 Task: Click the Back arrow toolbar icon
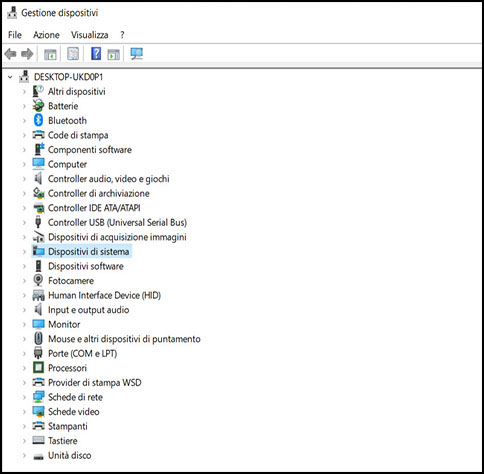[x=10, y=54]
